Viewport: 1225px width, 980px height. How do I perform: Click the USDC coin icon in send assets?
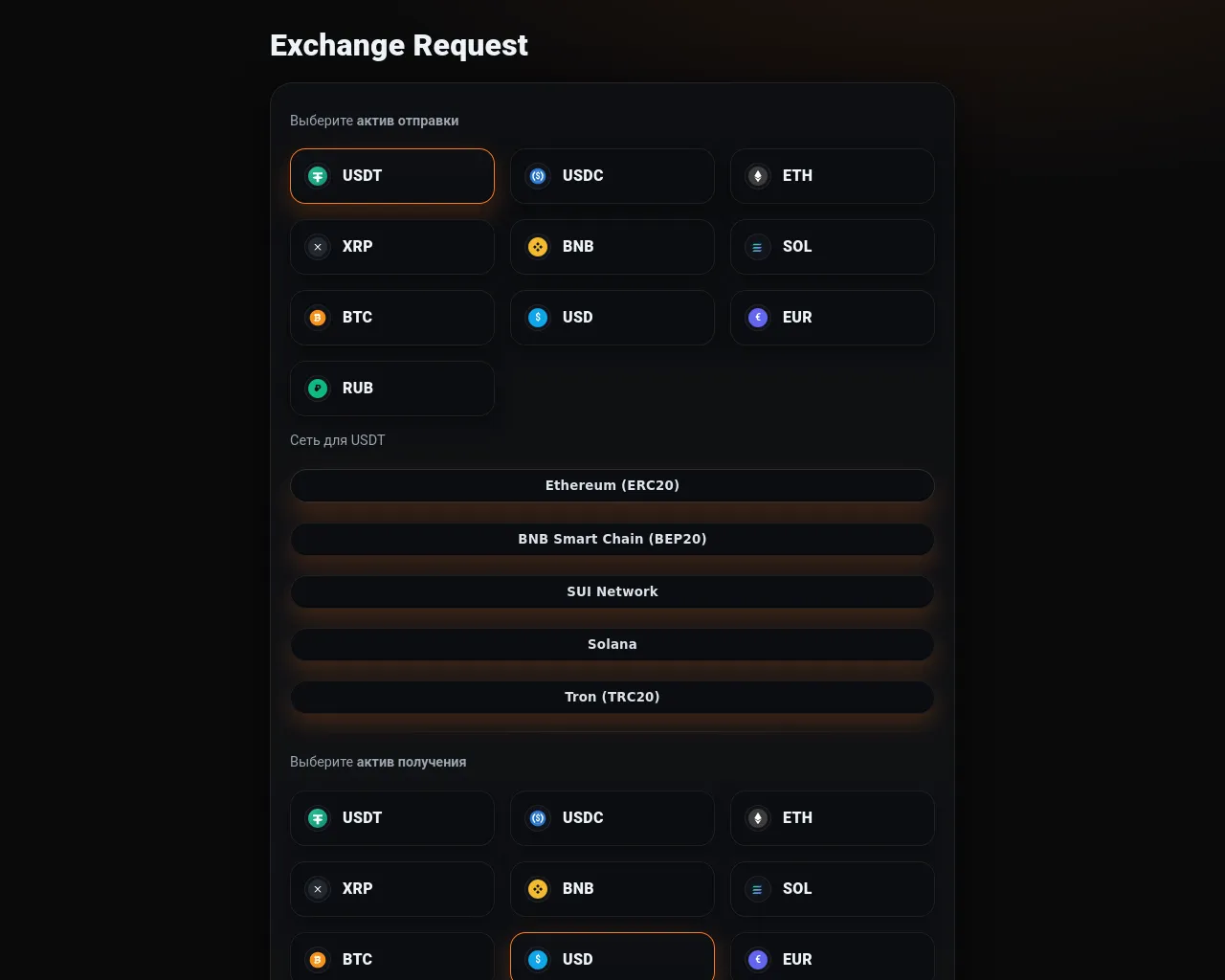538,176
